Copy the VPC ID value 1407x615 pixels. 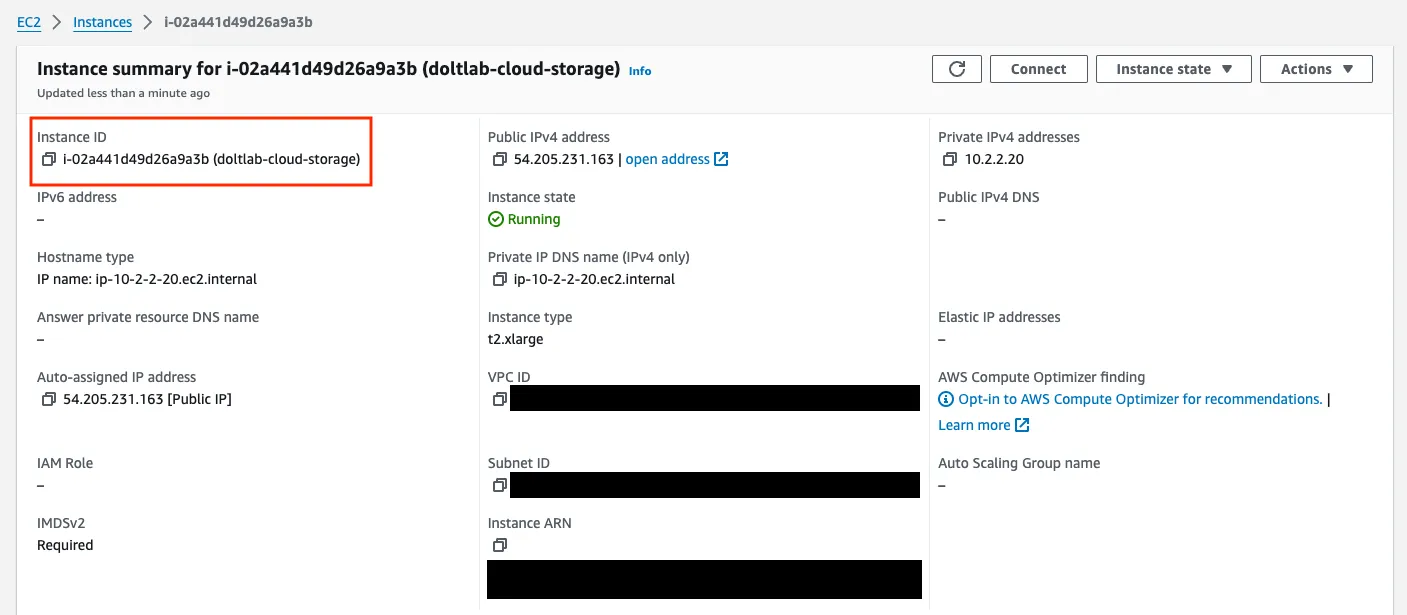point(500,398)
